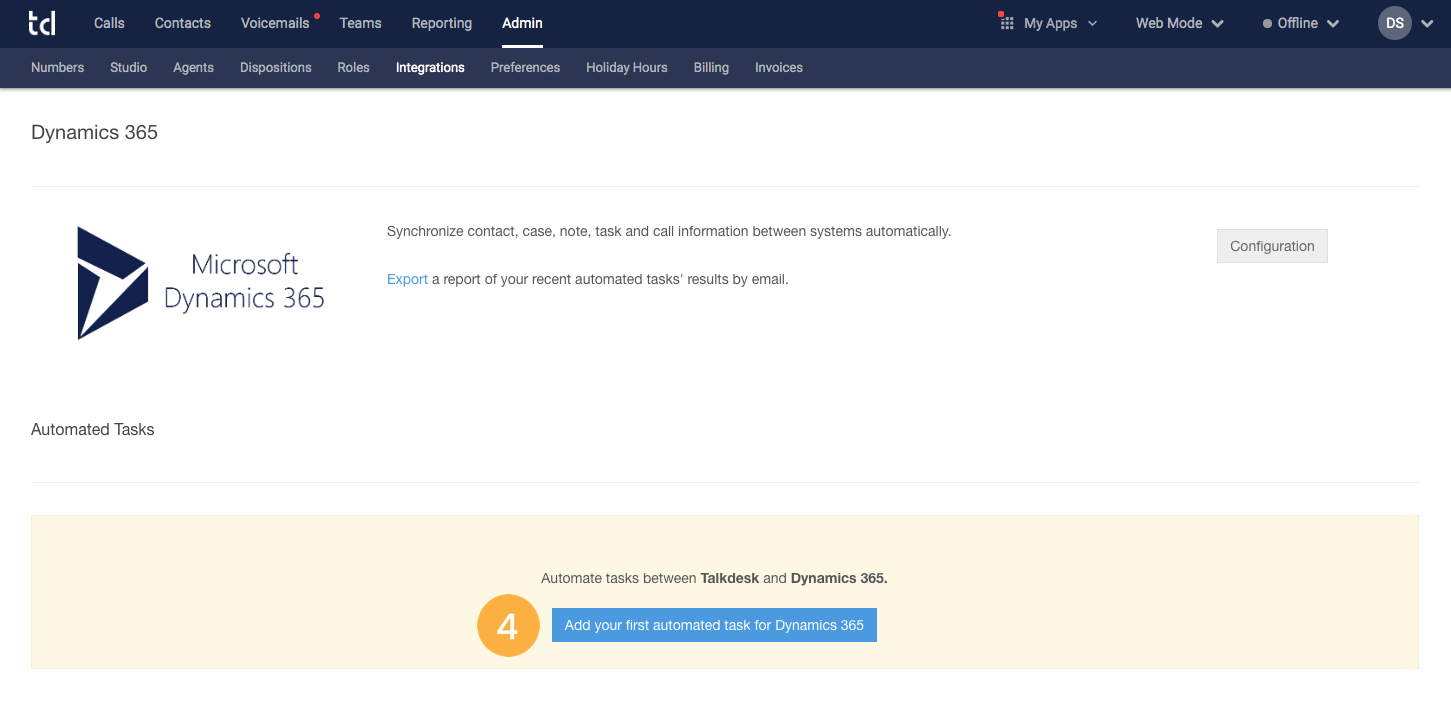Click the Configuration button
1451x708 pixels.
(x=1272, y=246)
